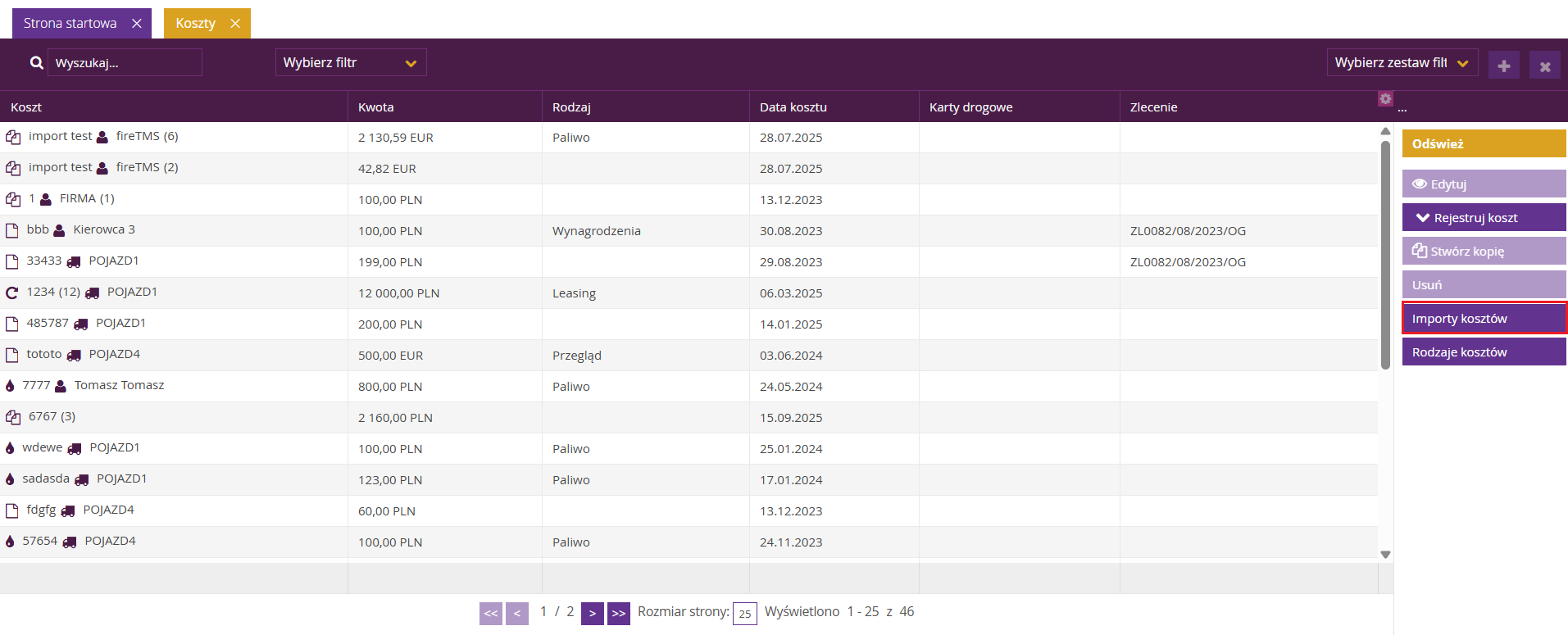
Task: Click the Wynagrodzenia cost type cell
Action: coord(597,231)
